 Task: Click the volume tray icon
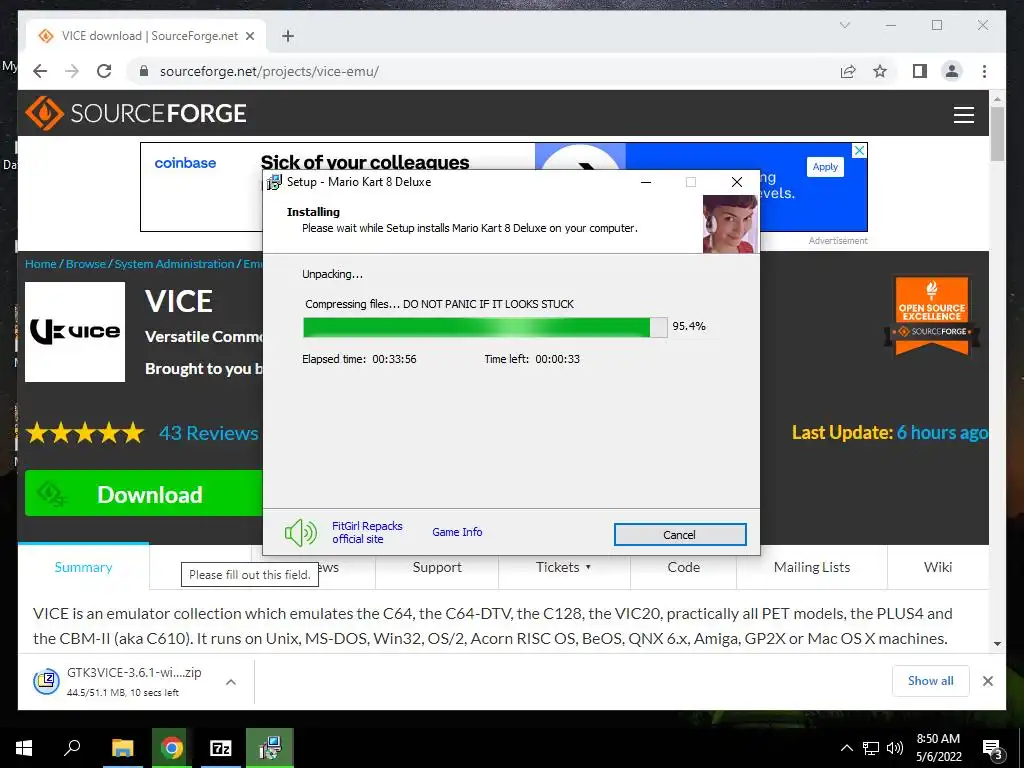tap(895, 748)
